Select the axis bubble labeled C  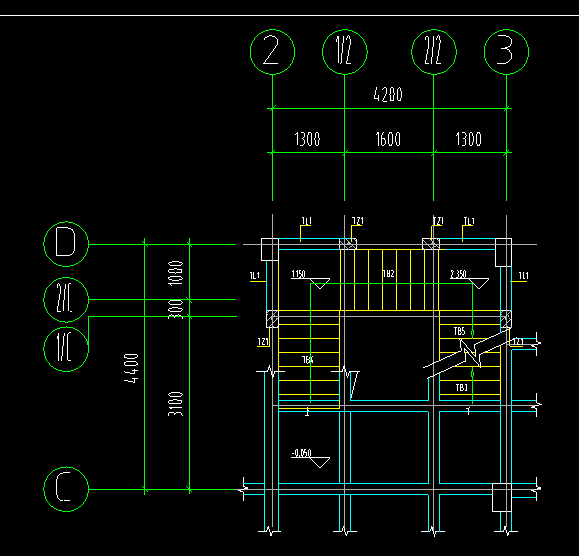pos(66,489)
